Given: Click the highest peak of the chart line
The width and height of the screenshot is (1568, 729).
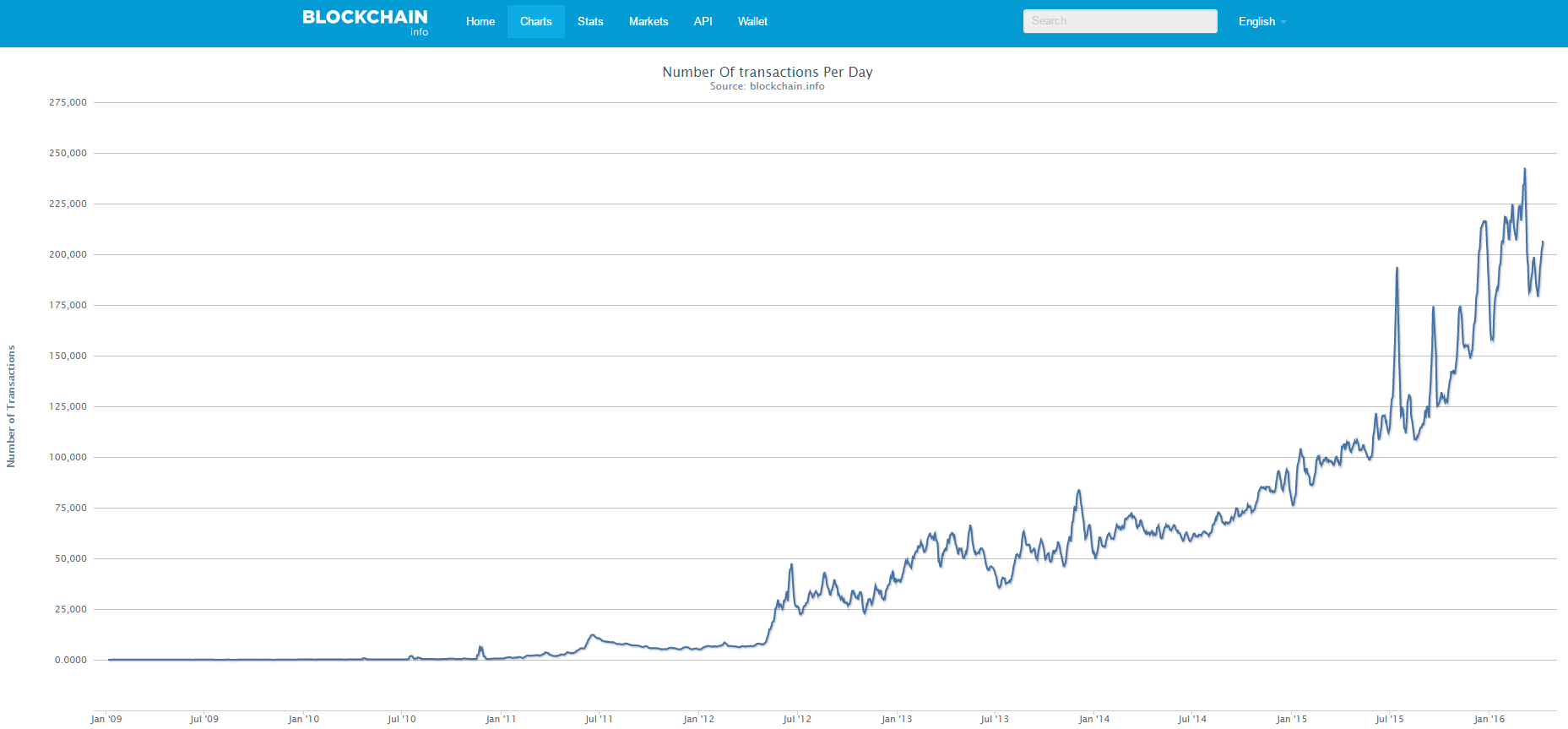Looking at the screenshot, I should pos(1524,170).
